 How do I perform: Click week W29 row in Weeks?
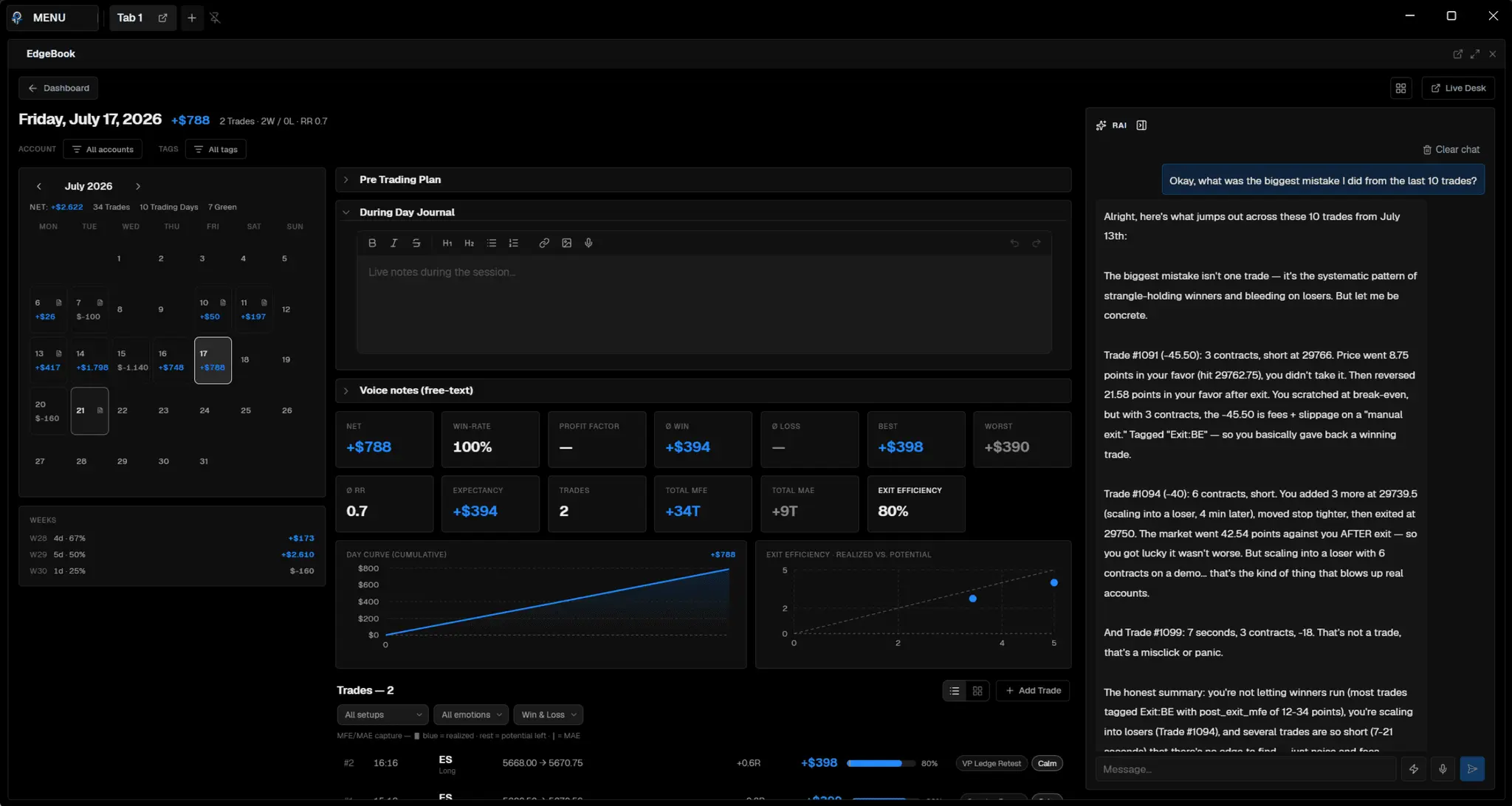pos(172,555)
